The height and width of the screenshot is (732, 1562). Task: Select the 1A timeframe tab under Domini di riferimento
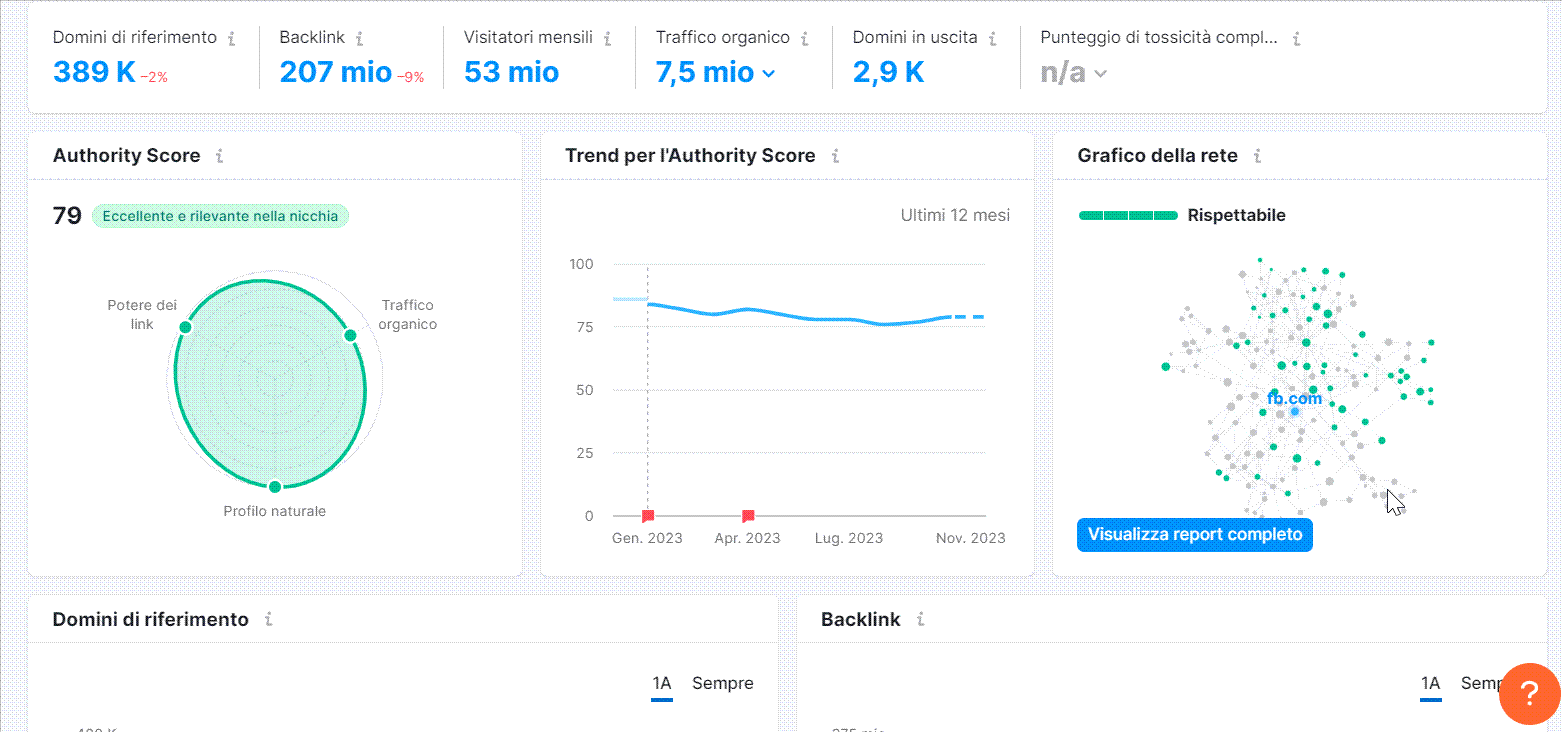[661, 683]
